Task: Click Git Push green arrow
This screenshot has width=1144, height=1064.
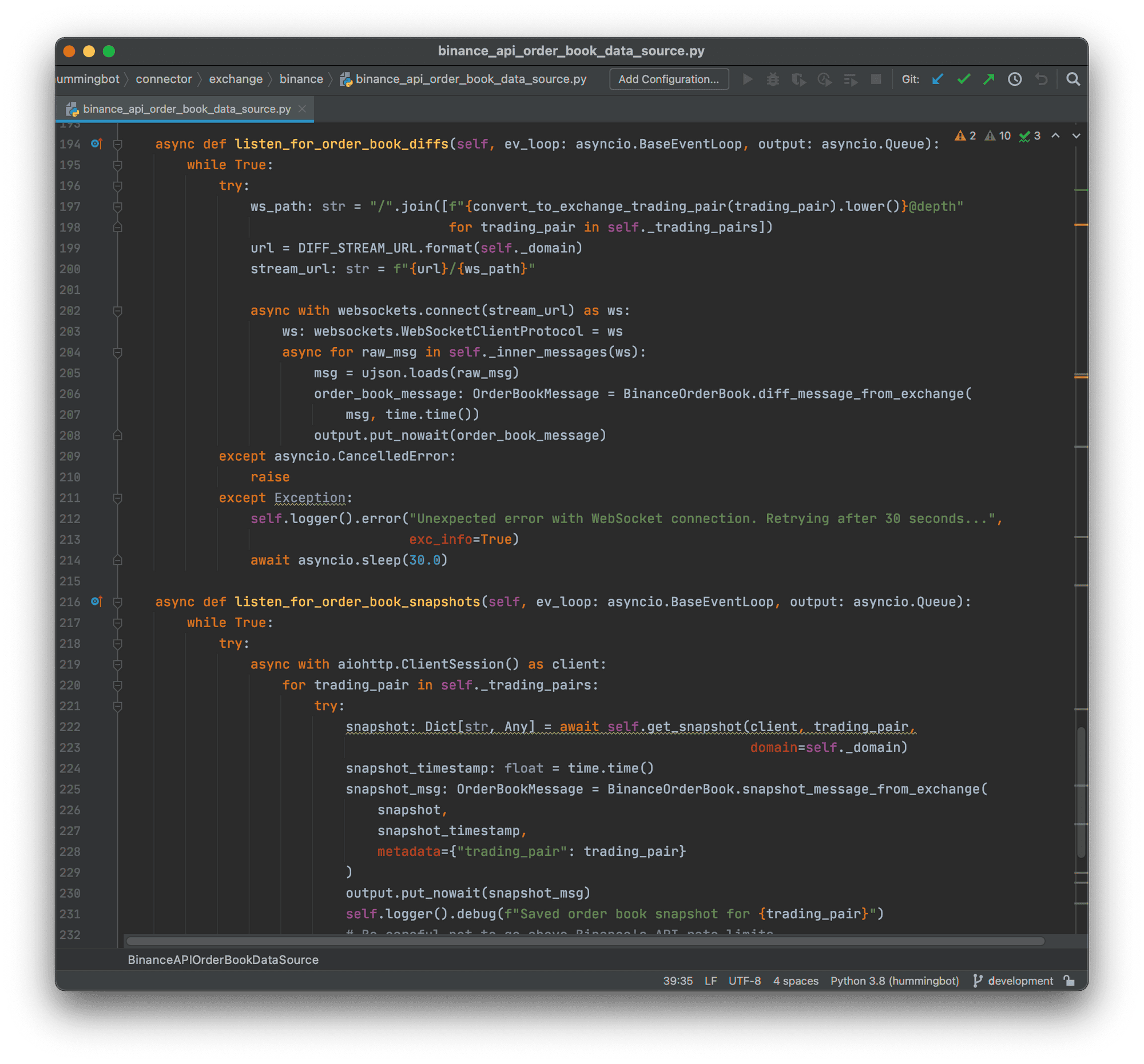Action: (x=988, y=79)
